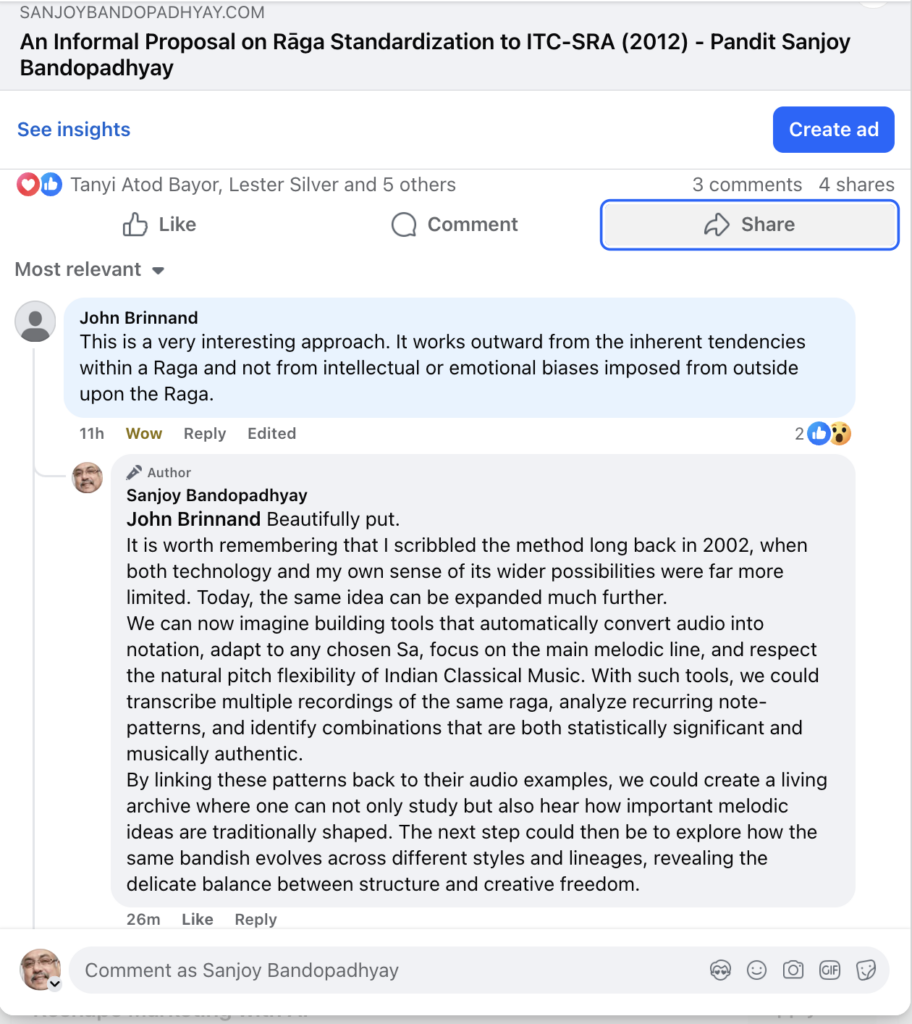Expand the Most relevant sort dropdown

click(89, 270)
